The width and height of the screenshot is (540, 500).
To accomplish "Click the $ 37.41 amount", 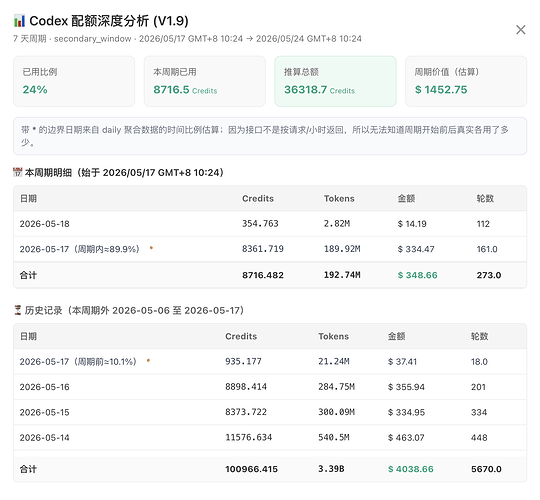I will [x=402, y=362].
